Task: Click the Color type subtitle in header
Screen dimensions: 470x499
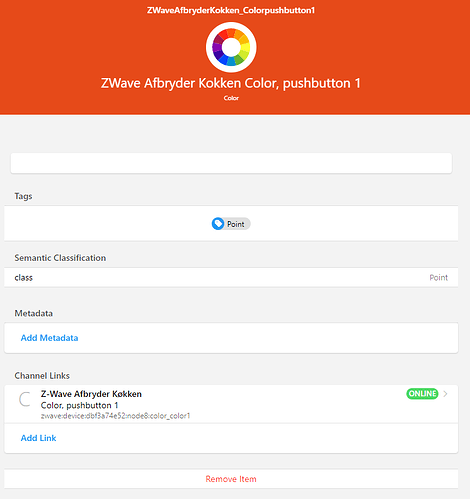Action: click(231, 98)
